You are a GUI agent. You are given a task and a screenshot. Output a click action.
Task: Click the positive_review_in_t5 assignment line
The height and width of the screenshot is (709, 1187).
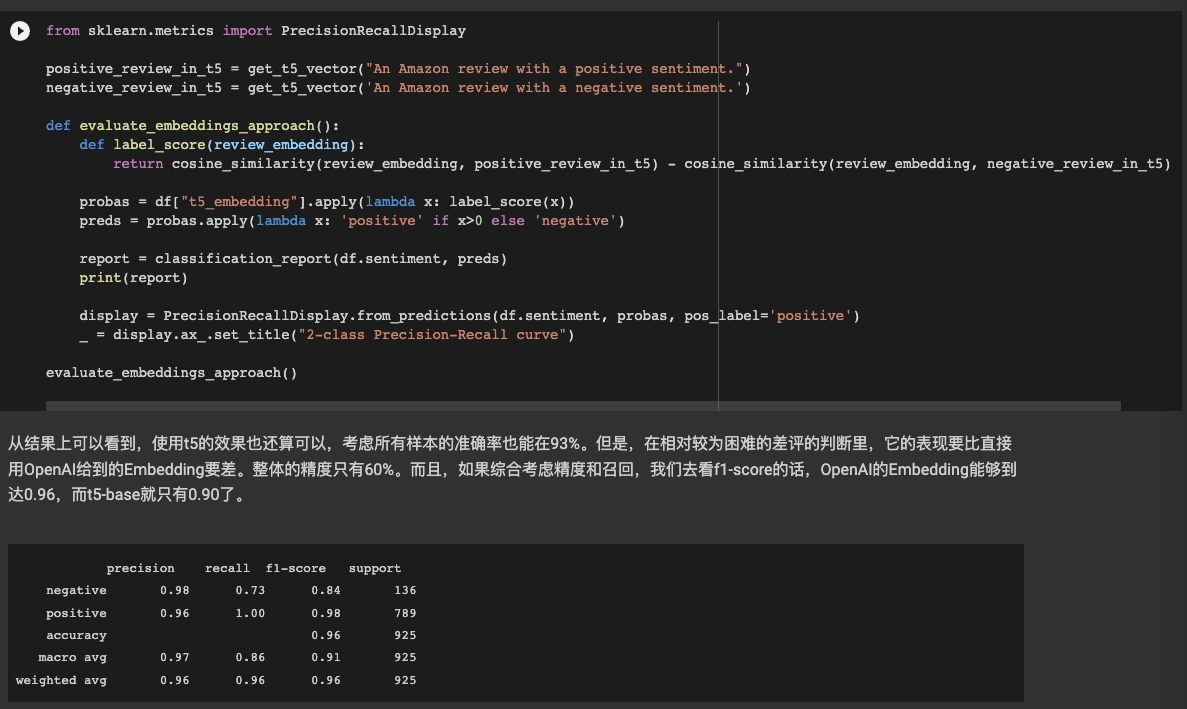(398, 69)
